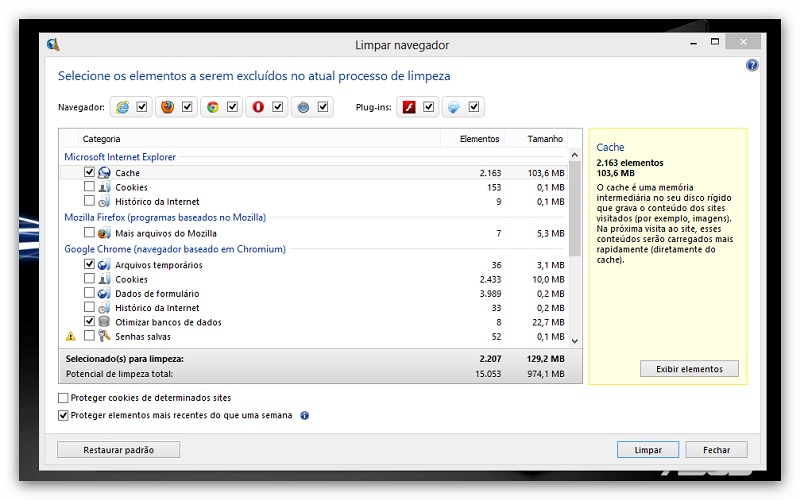Select the "Dados de formulário" row
This screenshot has height=500, width=800.
point(157,293)
